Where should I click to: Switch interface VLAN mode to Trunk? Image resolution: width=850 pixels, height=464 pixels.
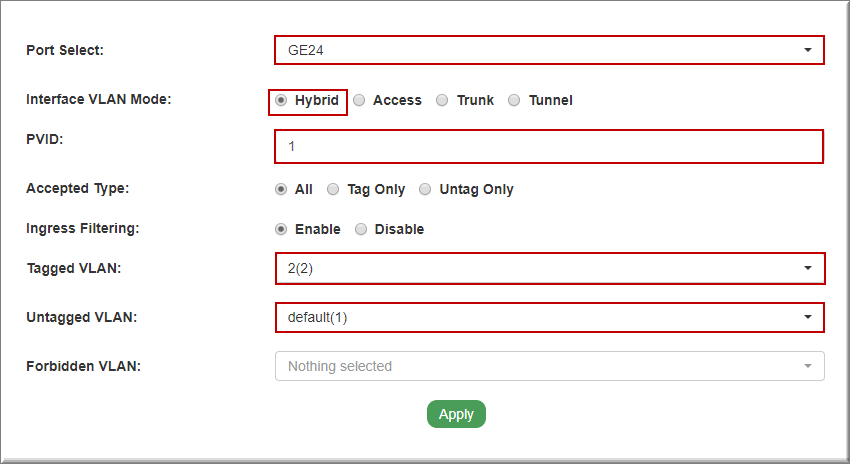click(x=442, y=101)
